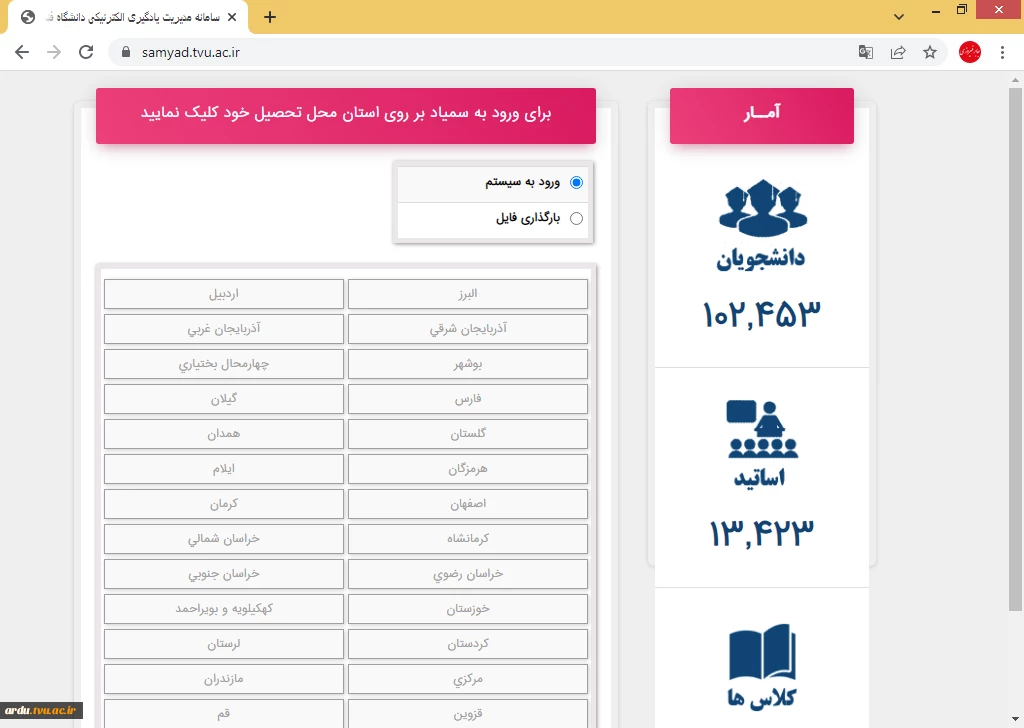Choose كهكيلويه و بويراحمد province
This screenshot has height=728, width=1024.
tap(223, 609)
